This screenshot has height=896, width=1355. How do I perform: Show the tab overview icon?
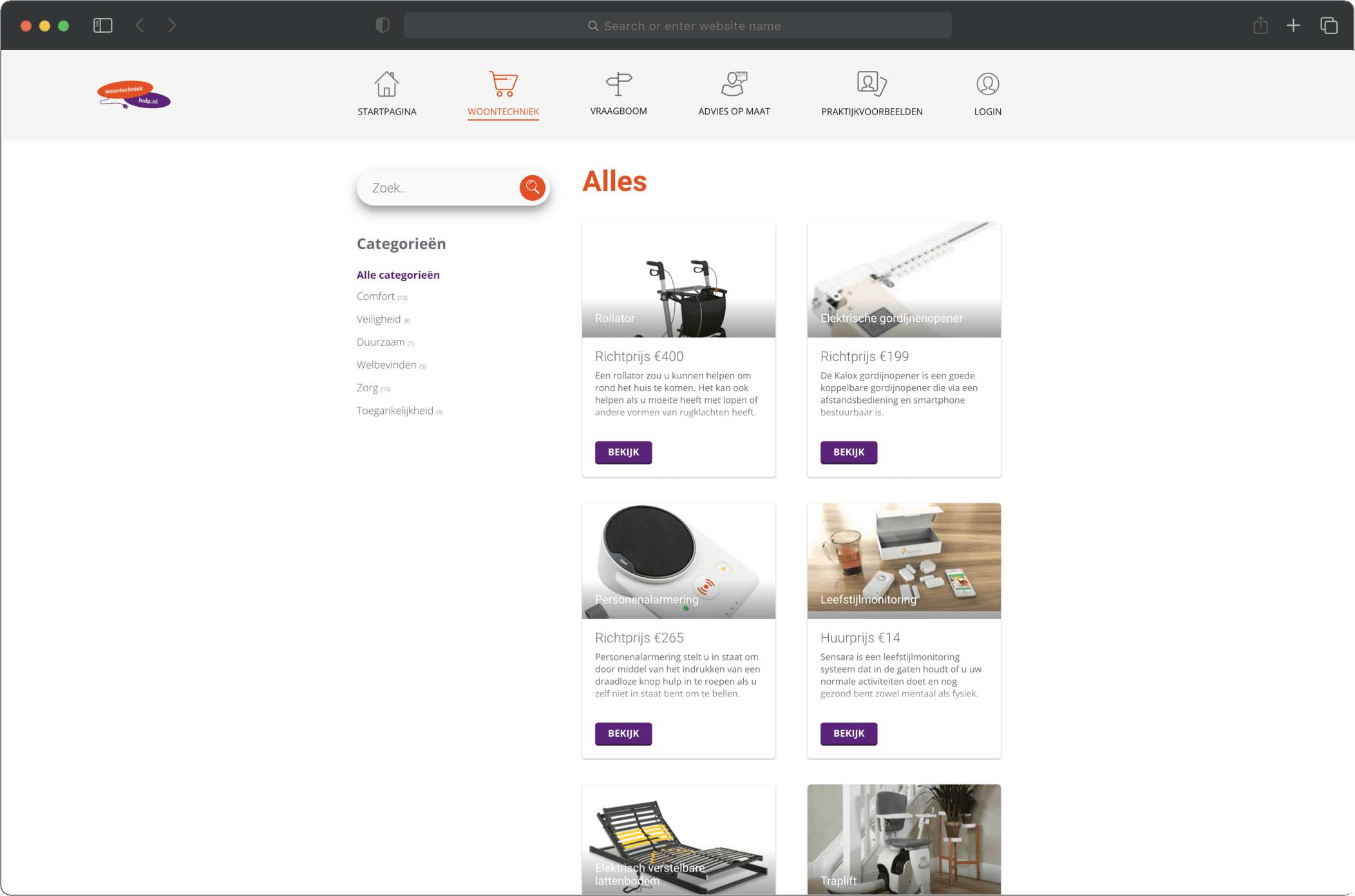(x=1329, y=26)
